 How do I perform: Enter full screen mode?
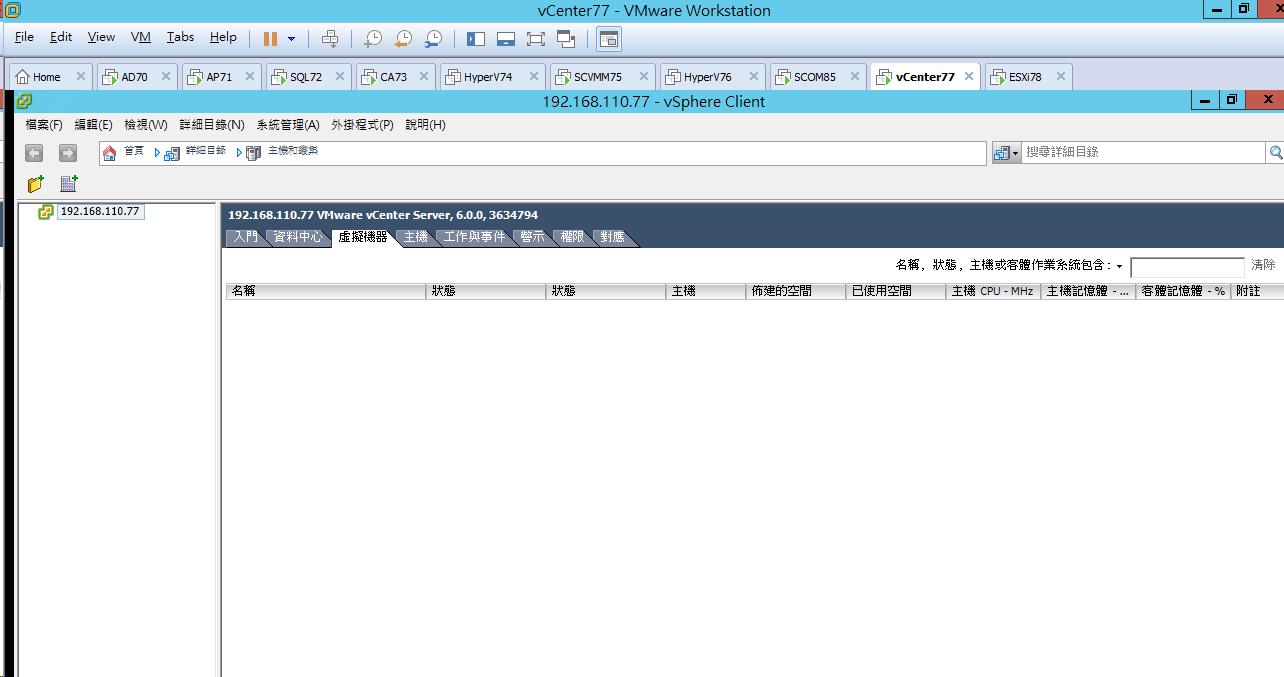click(x=536, y=39)
